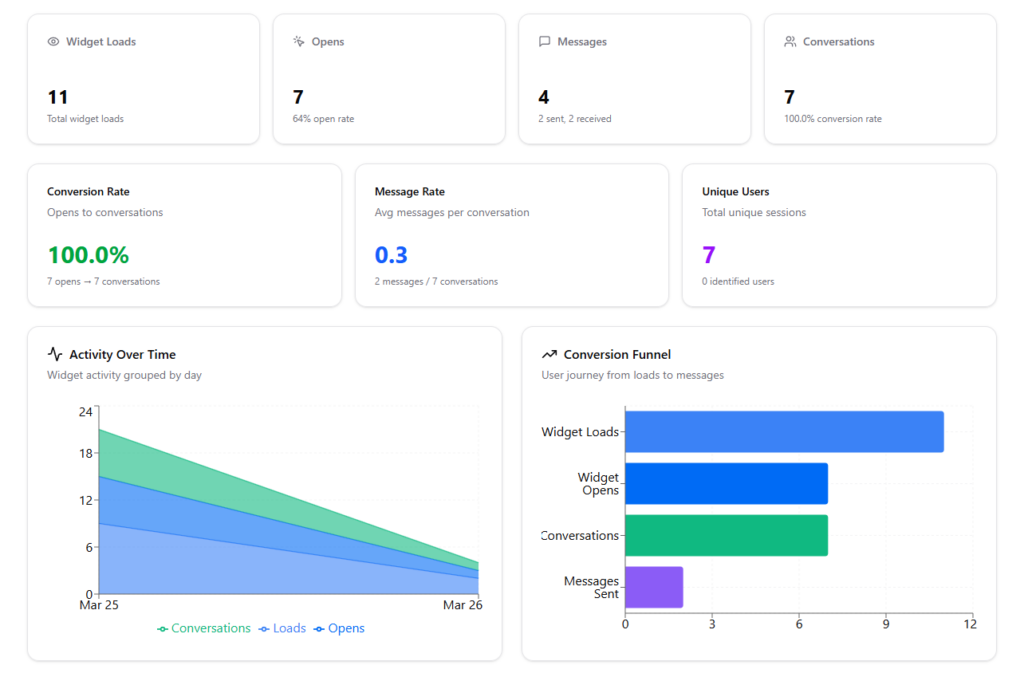Click the Widget Opens bar in funnel

(x=726, y=484)
